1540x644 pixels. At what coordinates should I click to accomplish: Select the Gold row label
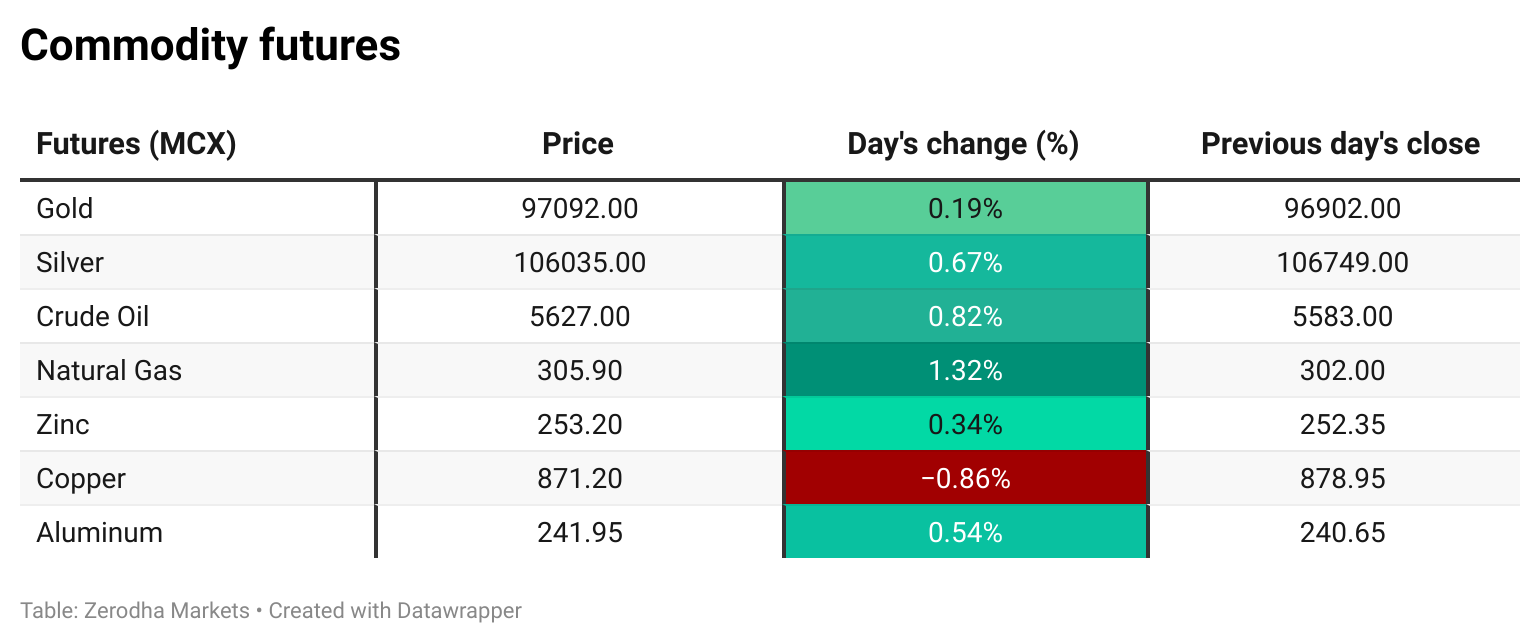pos(65,209)
